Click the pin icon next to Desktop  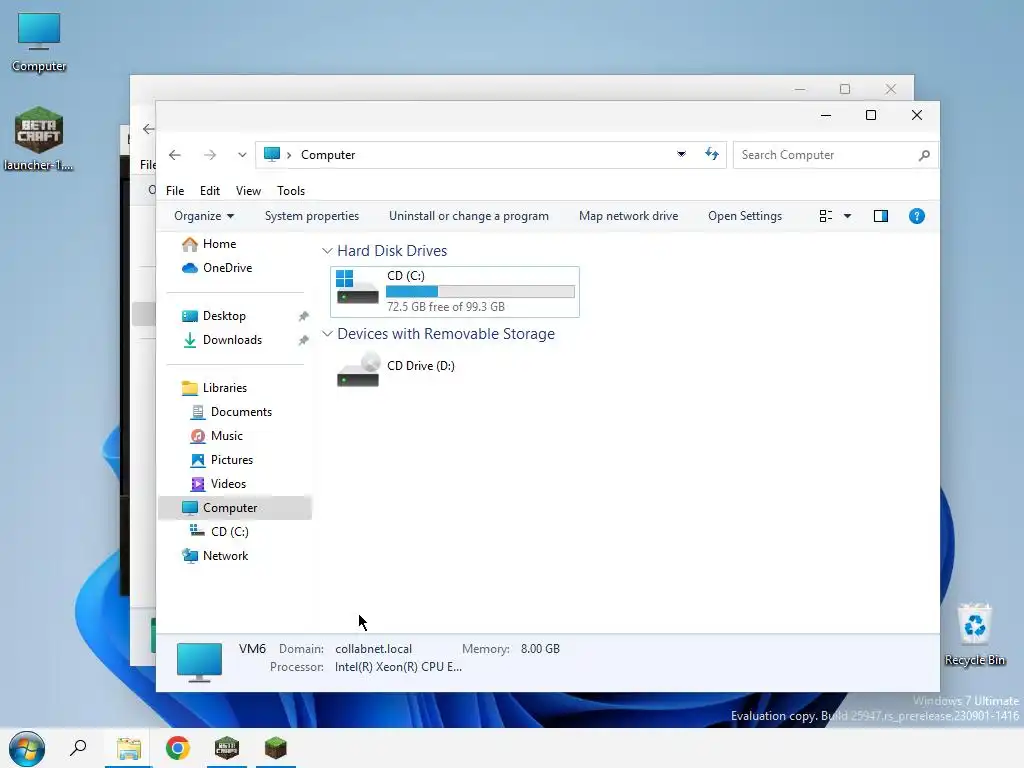click(303, 316)
